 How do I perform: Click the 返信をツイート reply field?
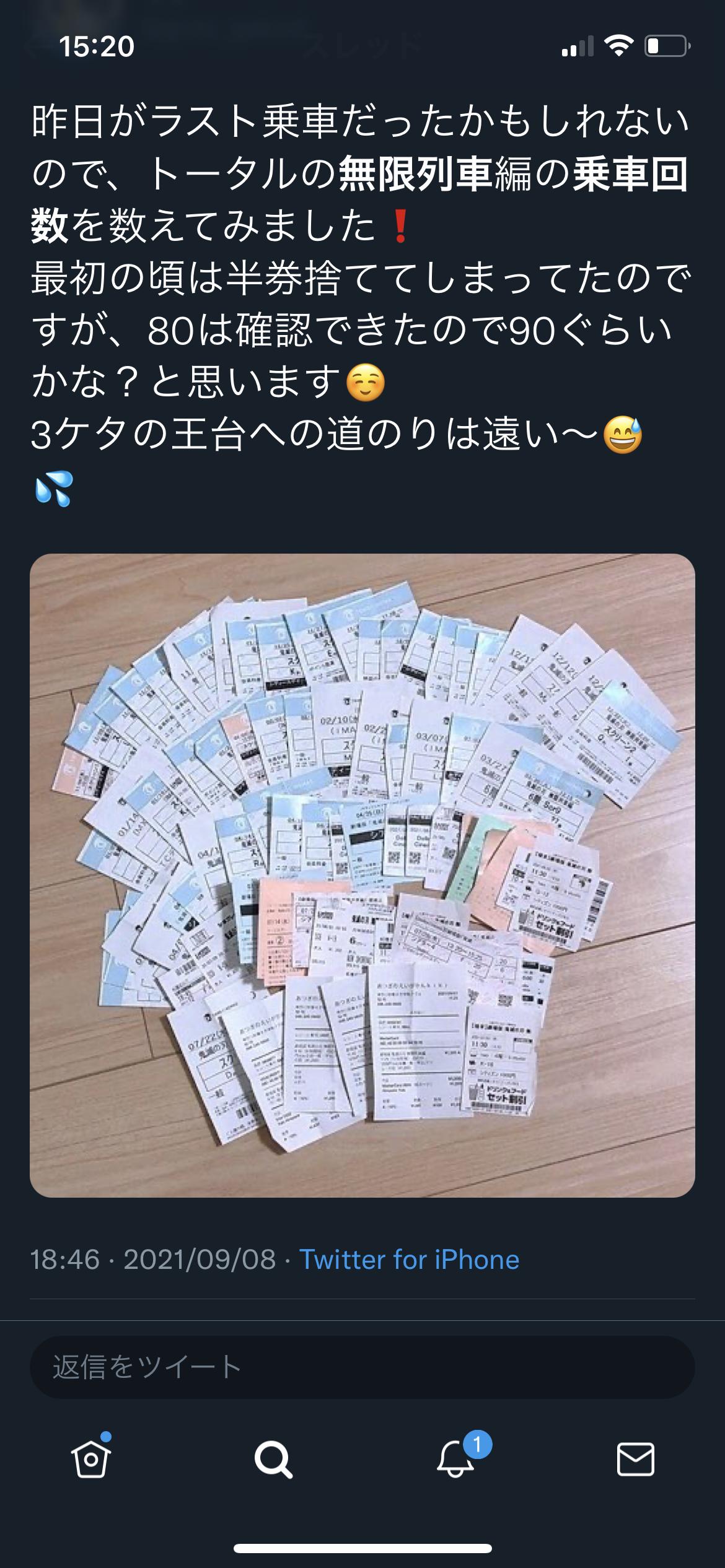[x=362, y=1367]
